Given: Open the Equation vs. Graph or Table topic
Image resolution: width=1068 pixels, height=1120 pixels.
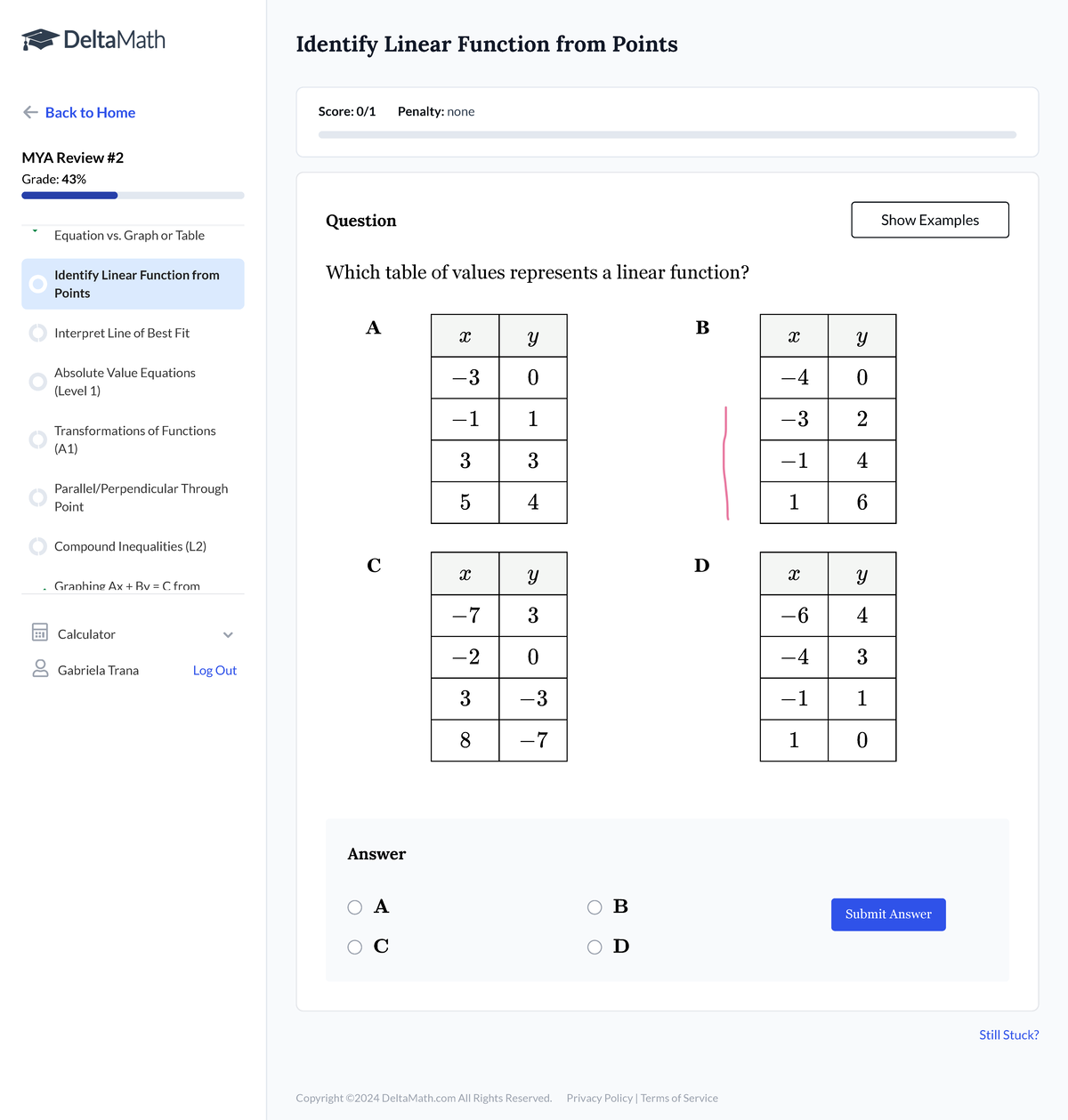Looking at the screenshot, I should tap(128, 235).
